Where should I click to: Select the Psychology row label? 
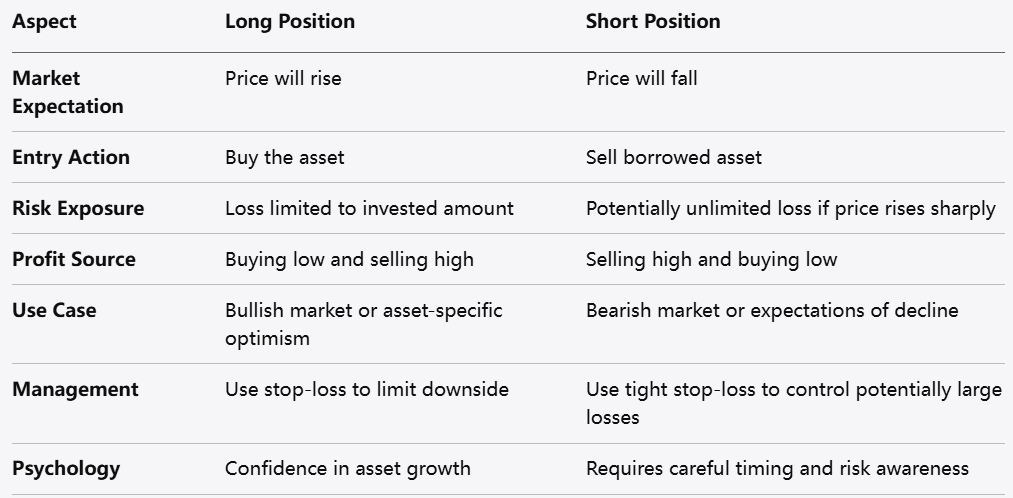tap(66, 468)
